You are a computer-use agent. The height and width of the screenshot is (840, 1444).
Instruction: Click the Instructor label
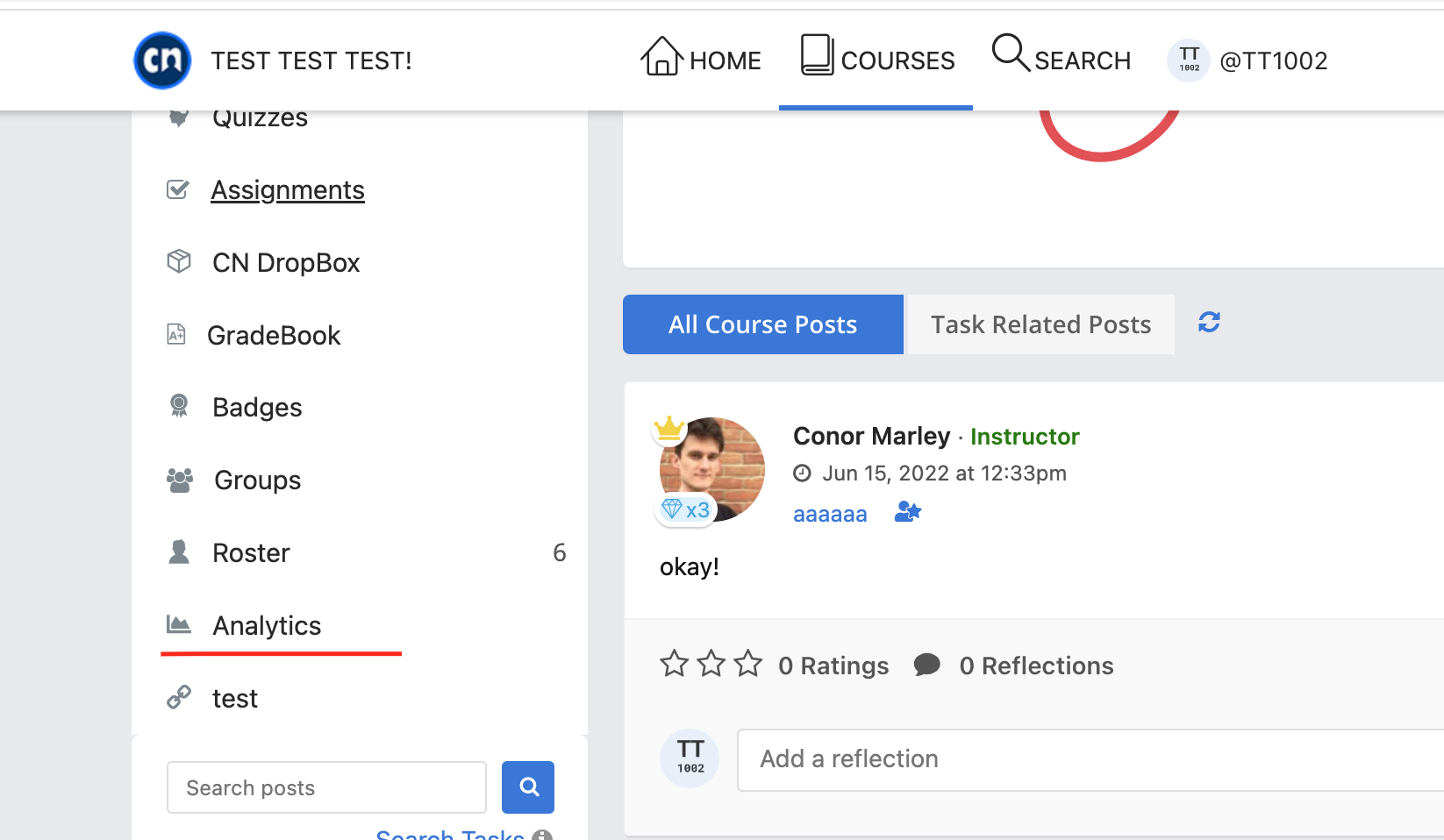[1025, 437]
